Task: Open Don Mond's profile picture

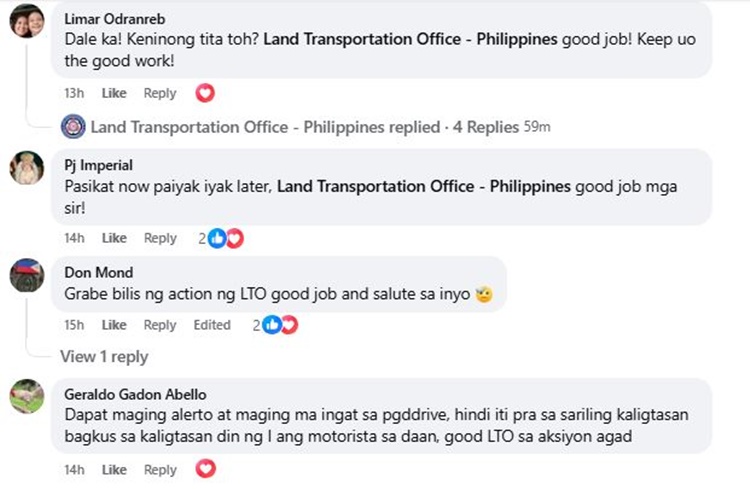Action: (27, 274)
